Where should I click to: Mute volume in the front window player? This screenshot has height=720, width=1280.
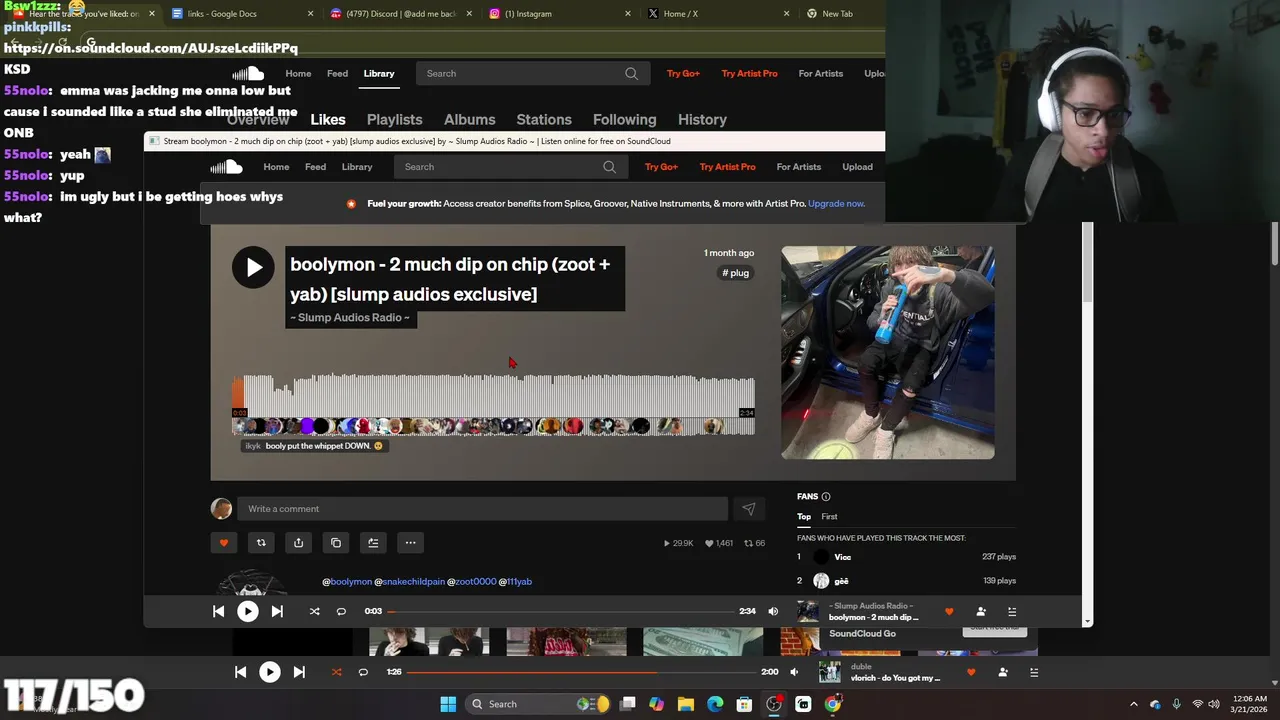773,611
